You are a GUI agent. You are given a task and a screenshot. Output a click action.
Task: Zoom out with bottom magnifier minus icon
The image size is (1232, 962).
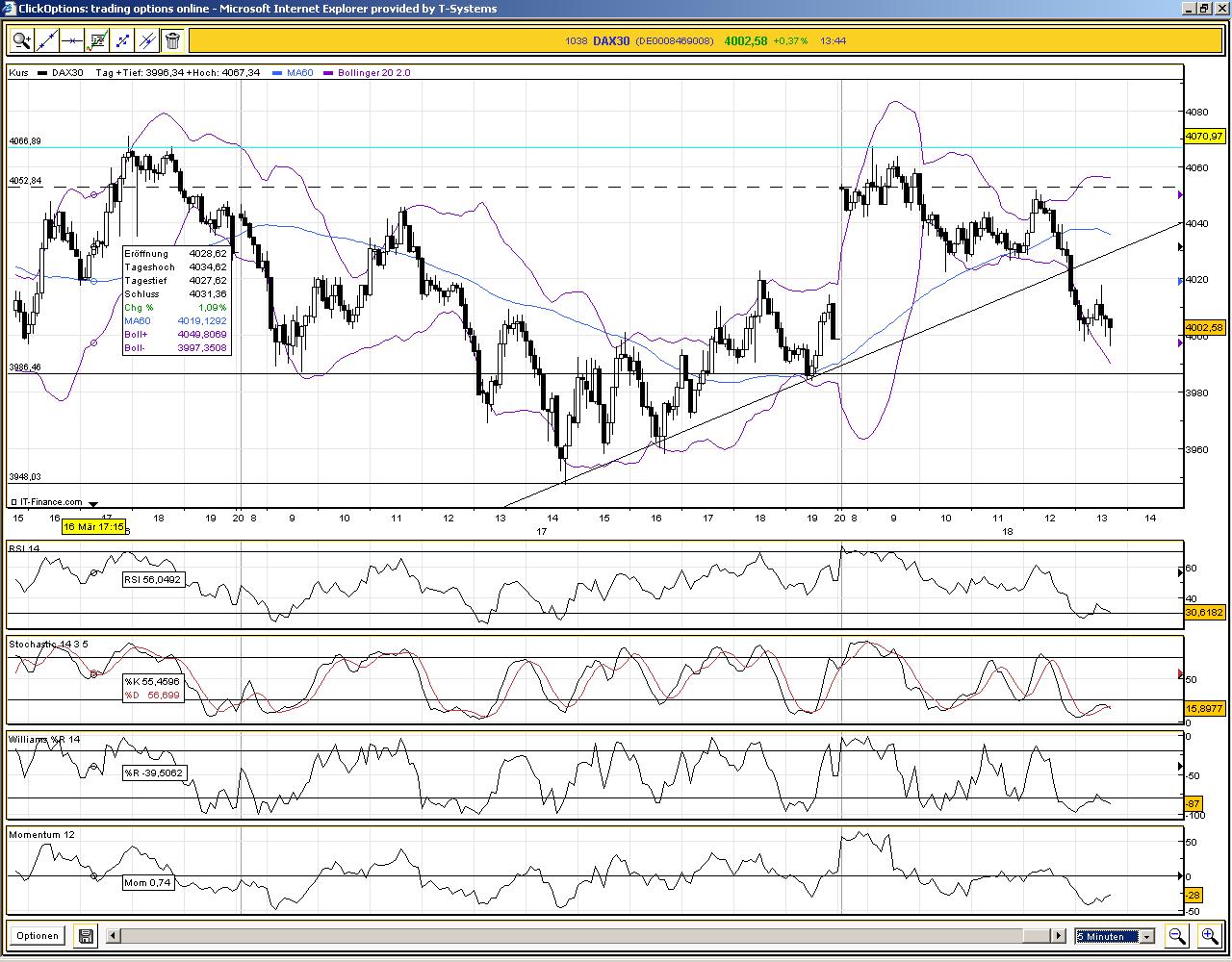[1176, 935]
